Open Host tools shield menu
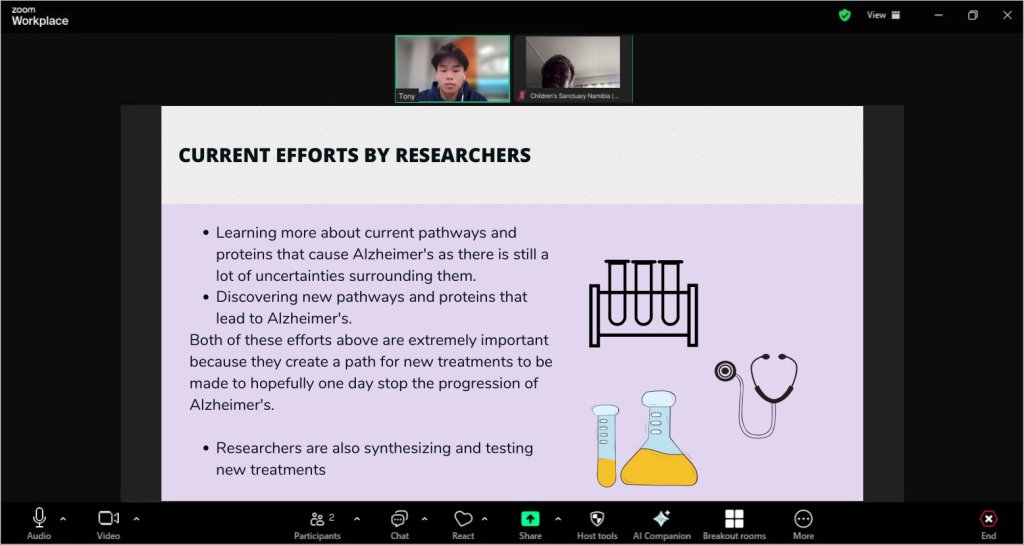The height and width of the screenshot is (545, 1024). coord(597,524)
